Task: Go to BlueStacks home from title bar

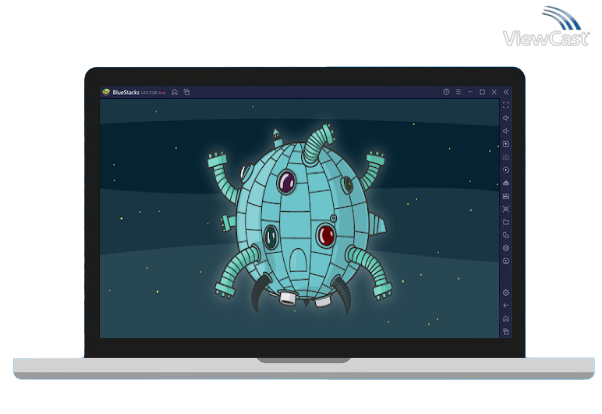Action: coord(175,92)
